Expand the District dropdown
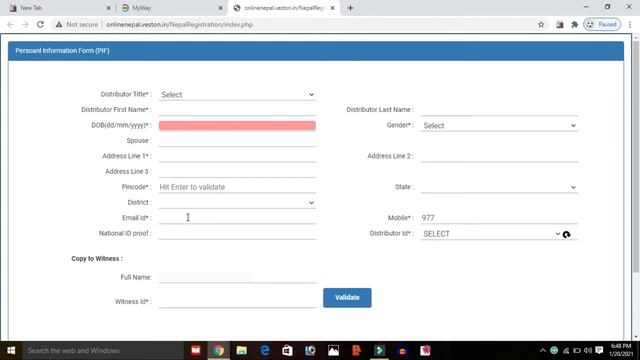 (237, 202)
